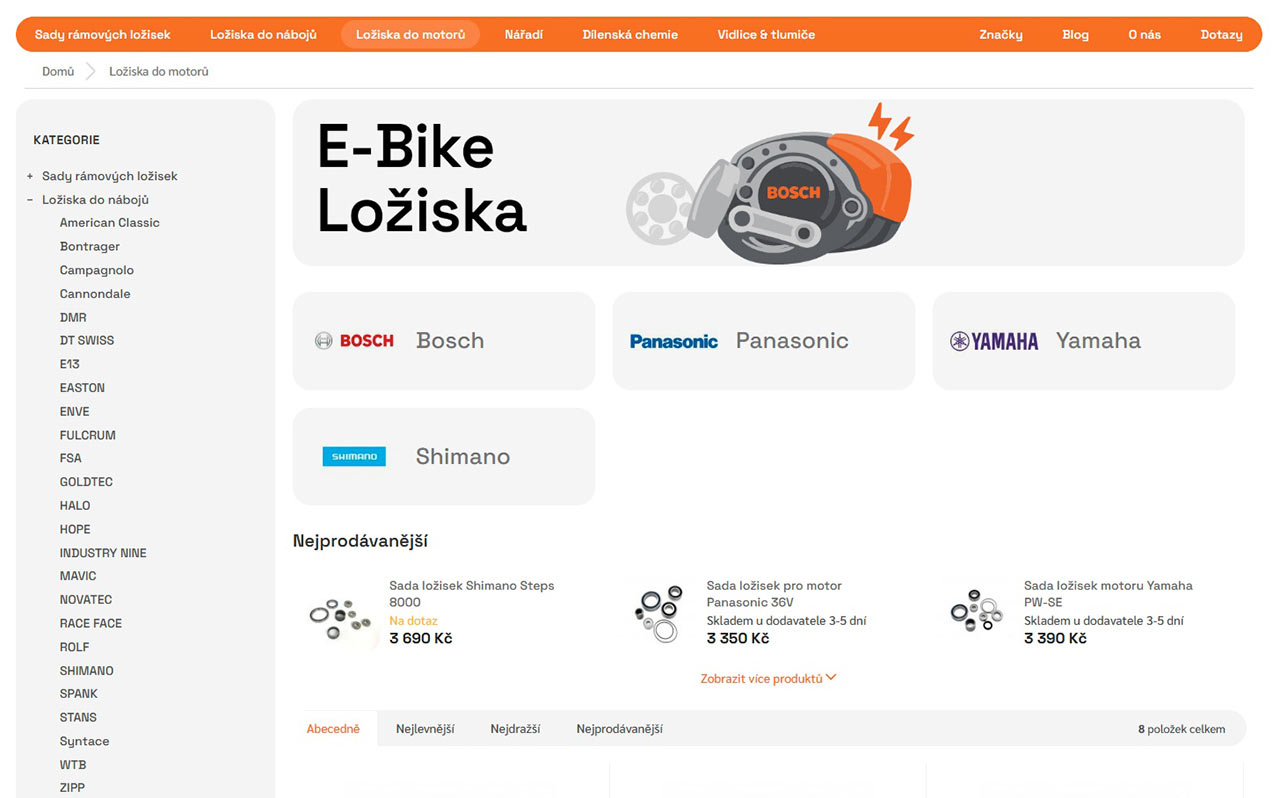The height and width of the screenshot is (798, 1280).
Task: Click the E-Bike Ložiska Bosch motor banner
Action: 768,183
